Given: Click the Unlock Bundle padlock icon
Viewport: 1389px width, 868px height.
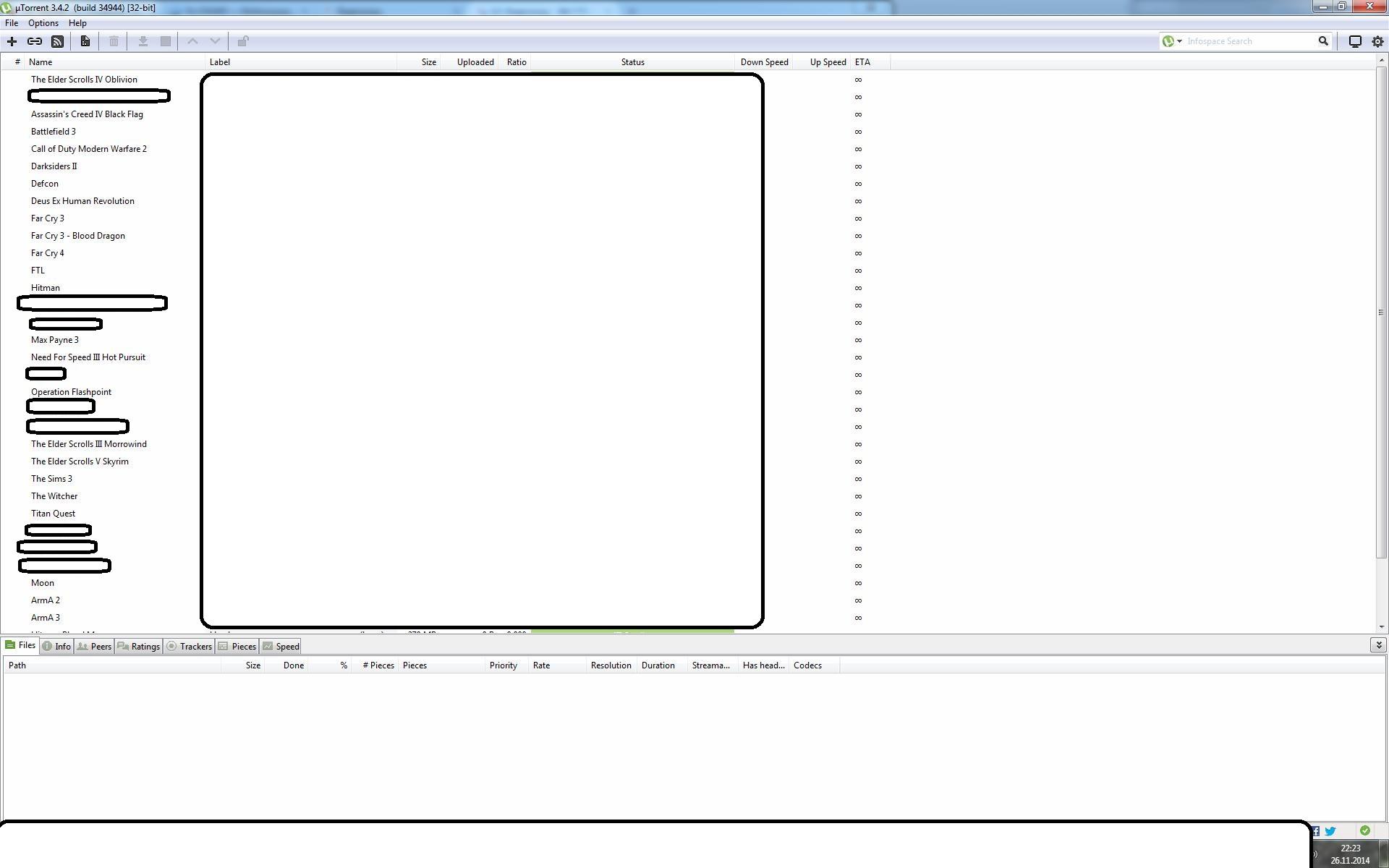Looking at the screenshot, I should (x=243, y=41).
